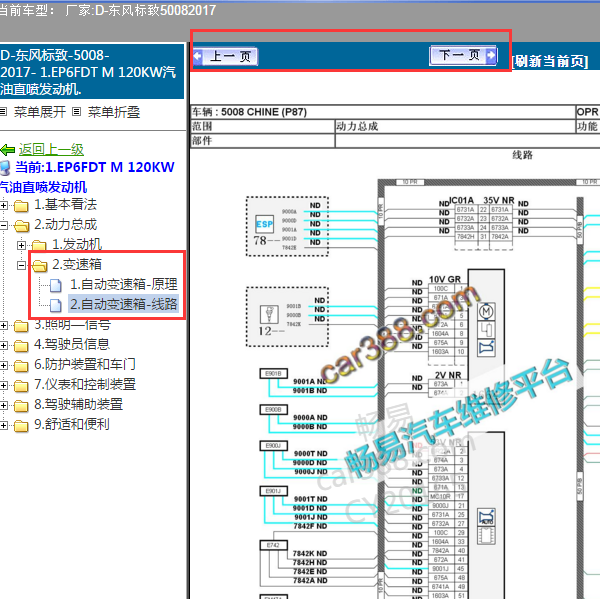The width and height of the screenshot is (600, 599).
Task: Select the 2.变速箱 folder
Action: [77, 264]
